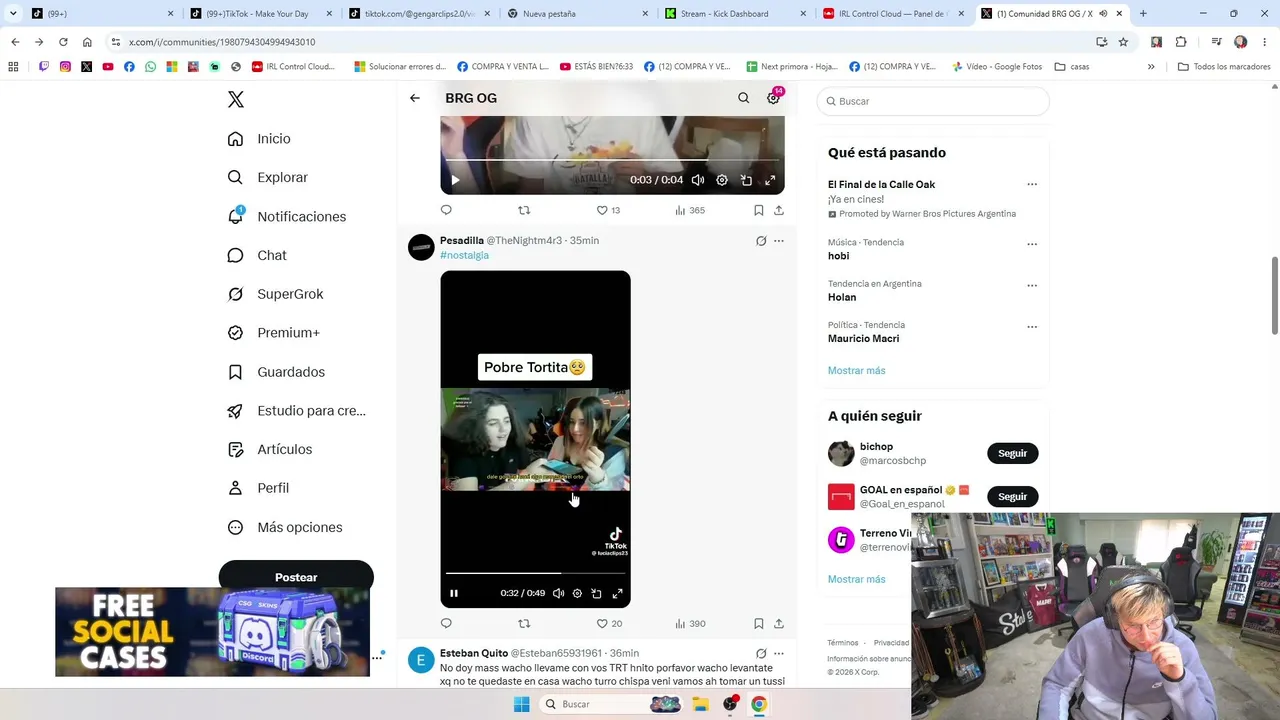Click the Postear button
The width and height of the screenshot is (1280, 720).
(x=296, y=577)
